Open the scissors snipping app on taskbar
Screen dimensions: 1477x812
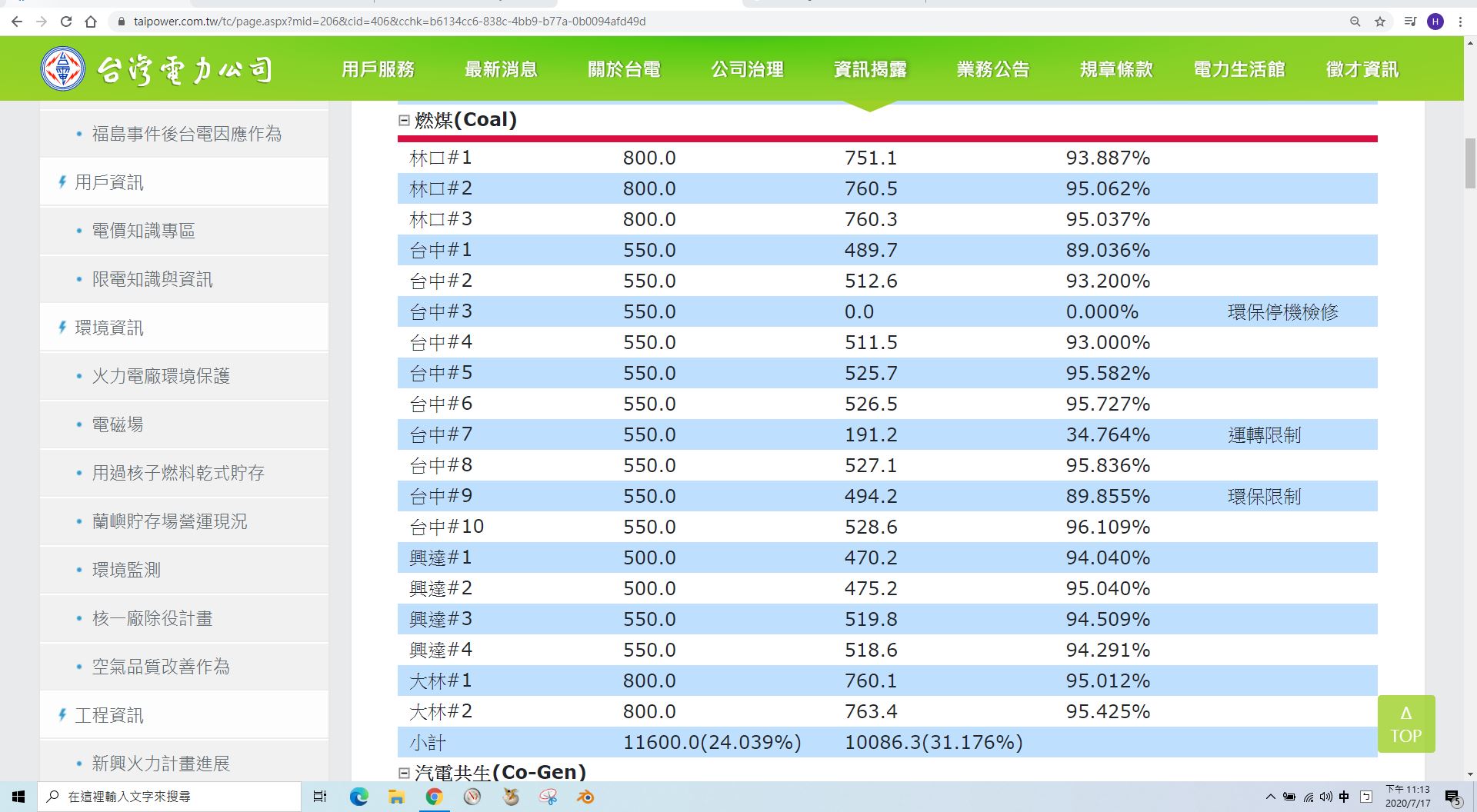point(548,797)
